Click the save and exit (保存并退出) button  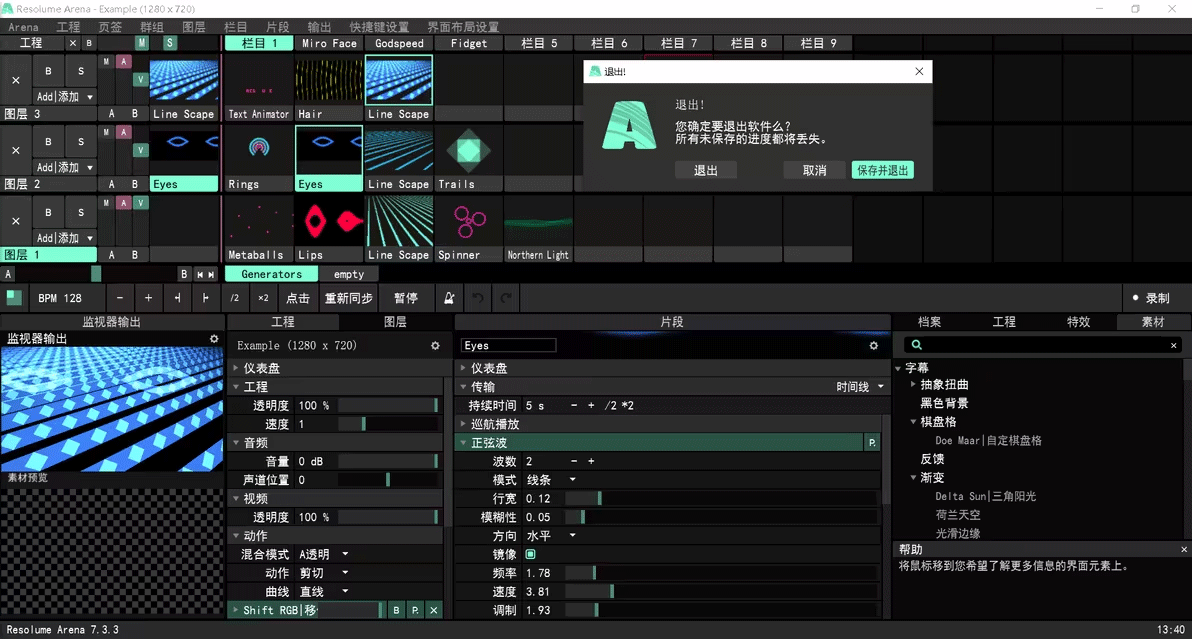(x=883, y=171)
